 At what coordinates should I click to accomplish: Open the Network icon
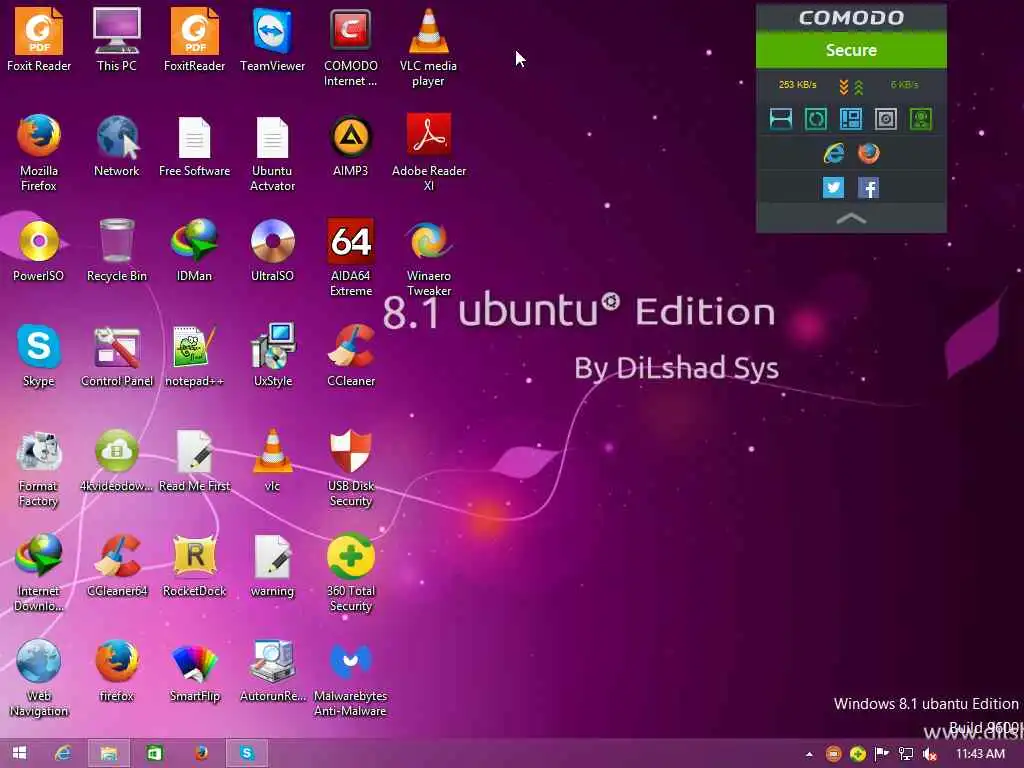[x=116, y=145]
